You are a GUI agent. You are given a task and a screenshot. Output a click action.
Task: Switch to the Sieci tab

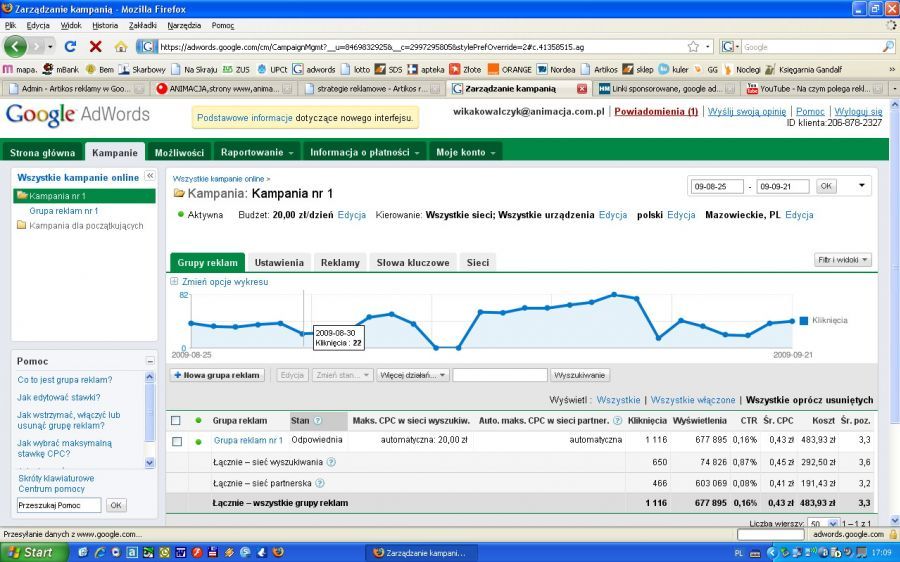[478, 262]
